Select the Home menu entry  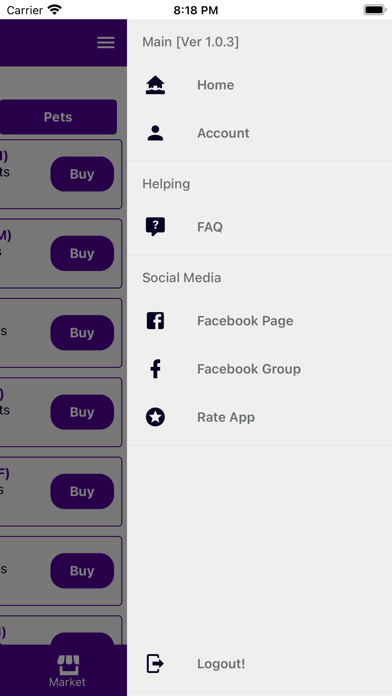pos(260,85)
